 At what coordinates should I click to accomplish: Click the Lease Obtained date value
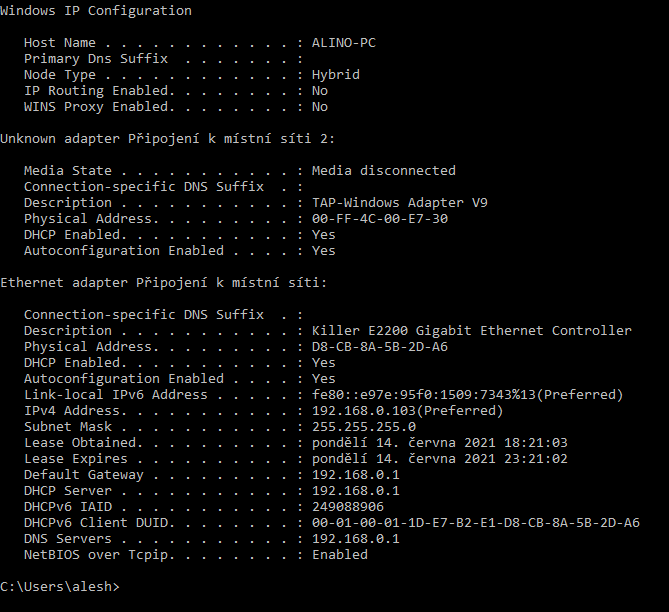point(439,443)
